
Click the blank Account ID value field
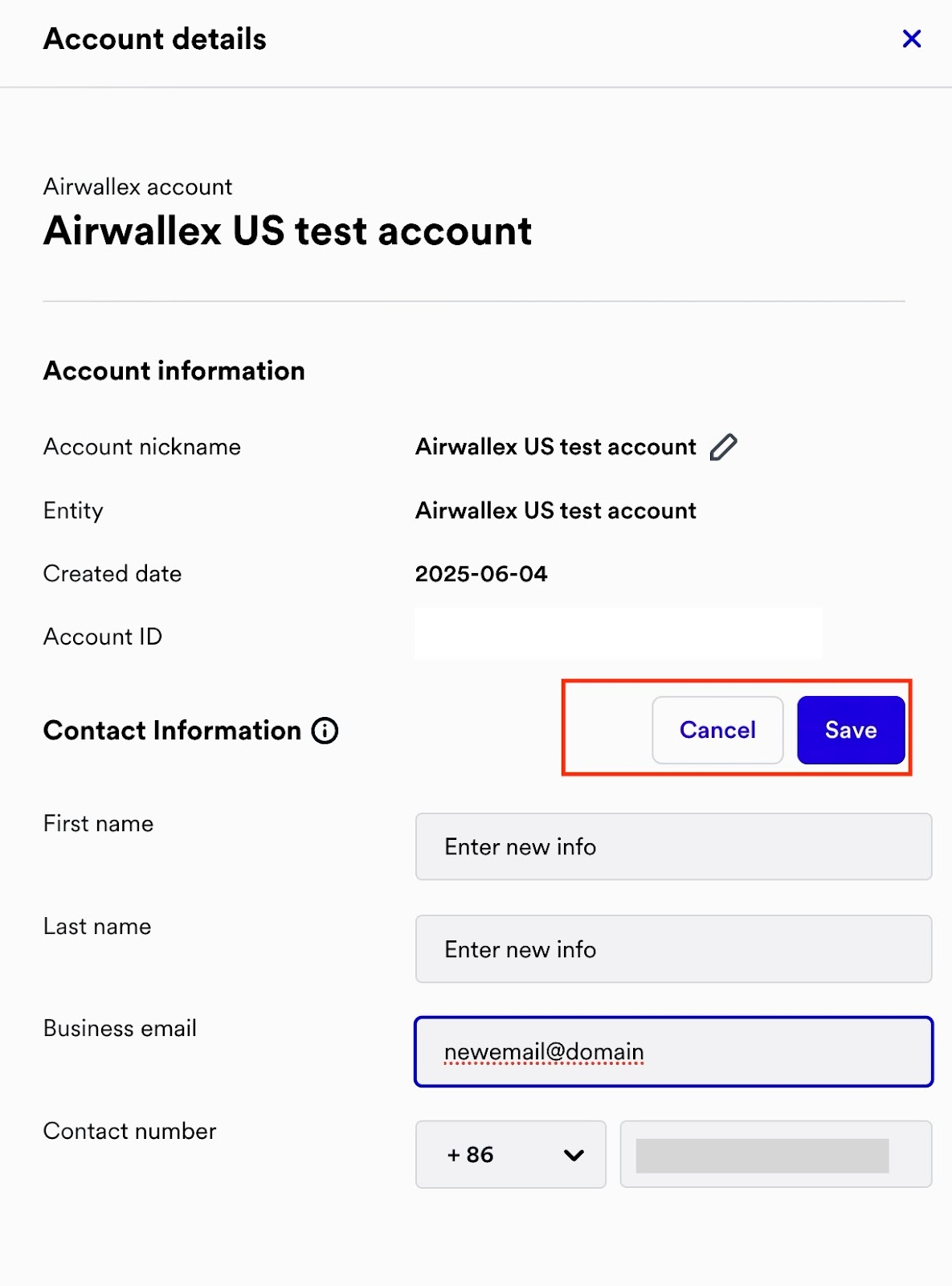point(618,634)
